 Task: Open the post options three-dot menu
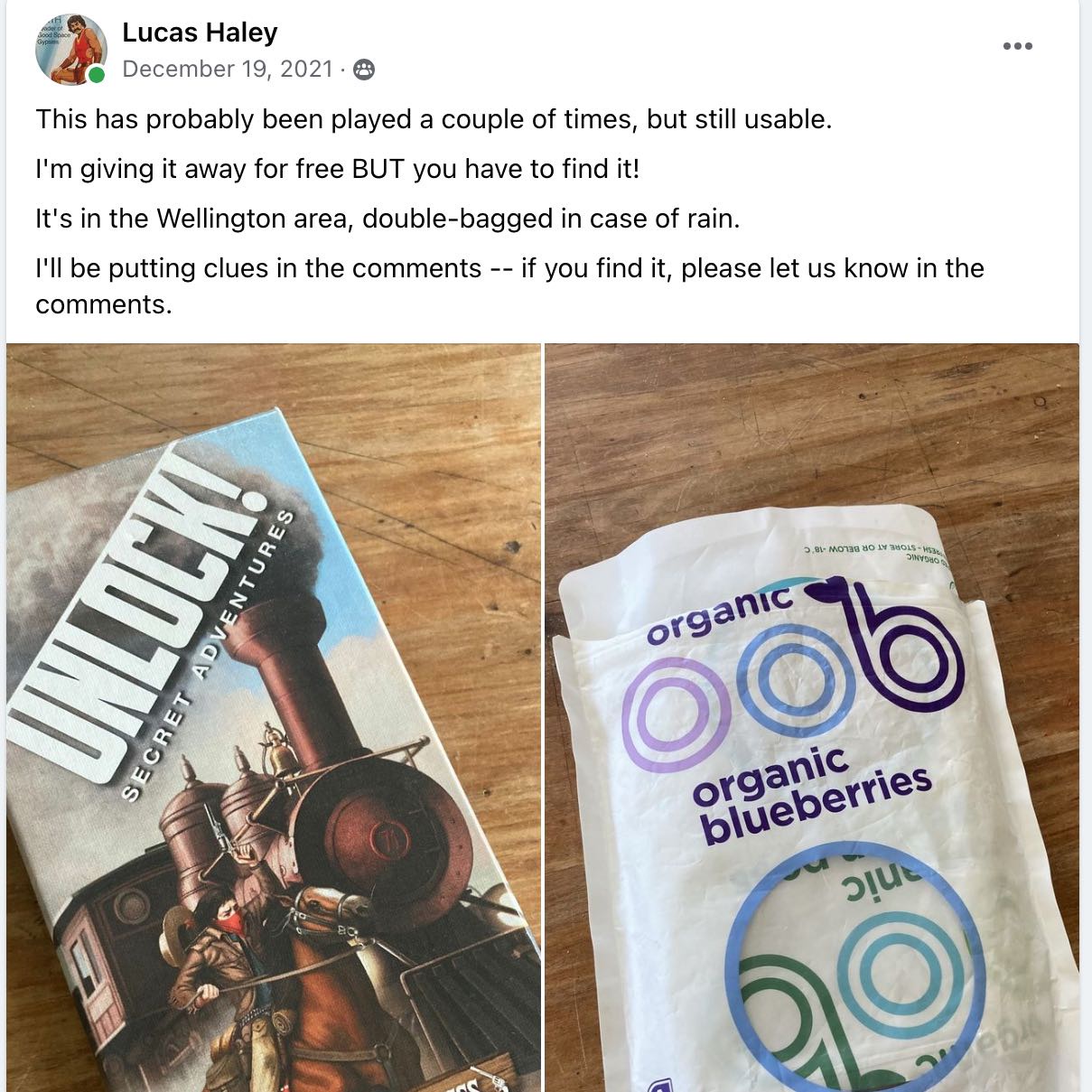click(1017, 46)
